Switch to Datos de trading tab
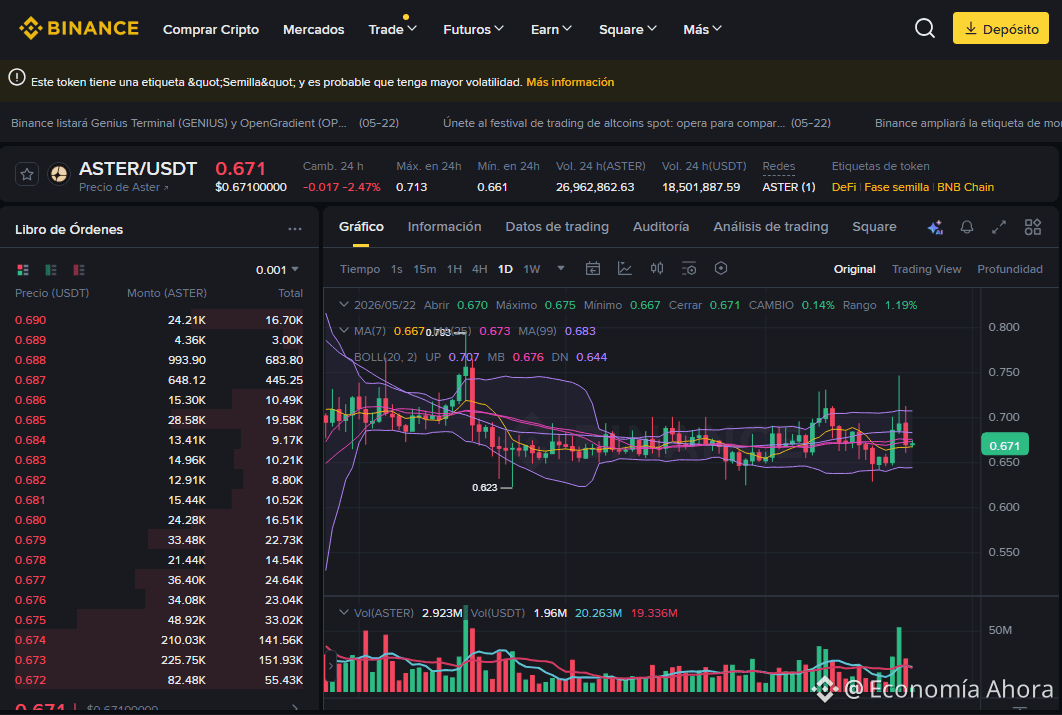 [557, 227]
